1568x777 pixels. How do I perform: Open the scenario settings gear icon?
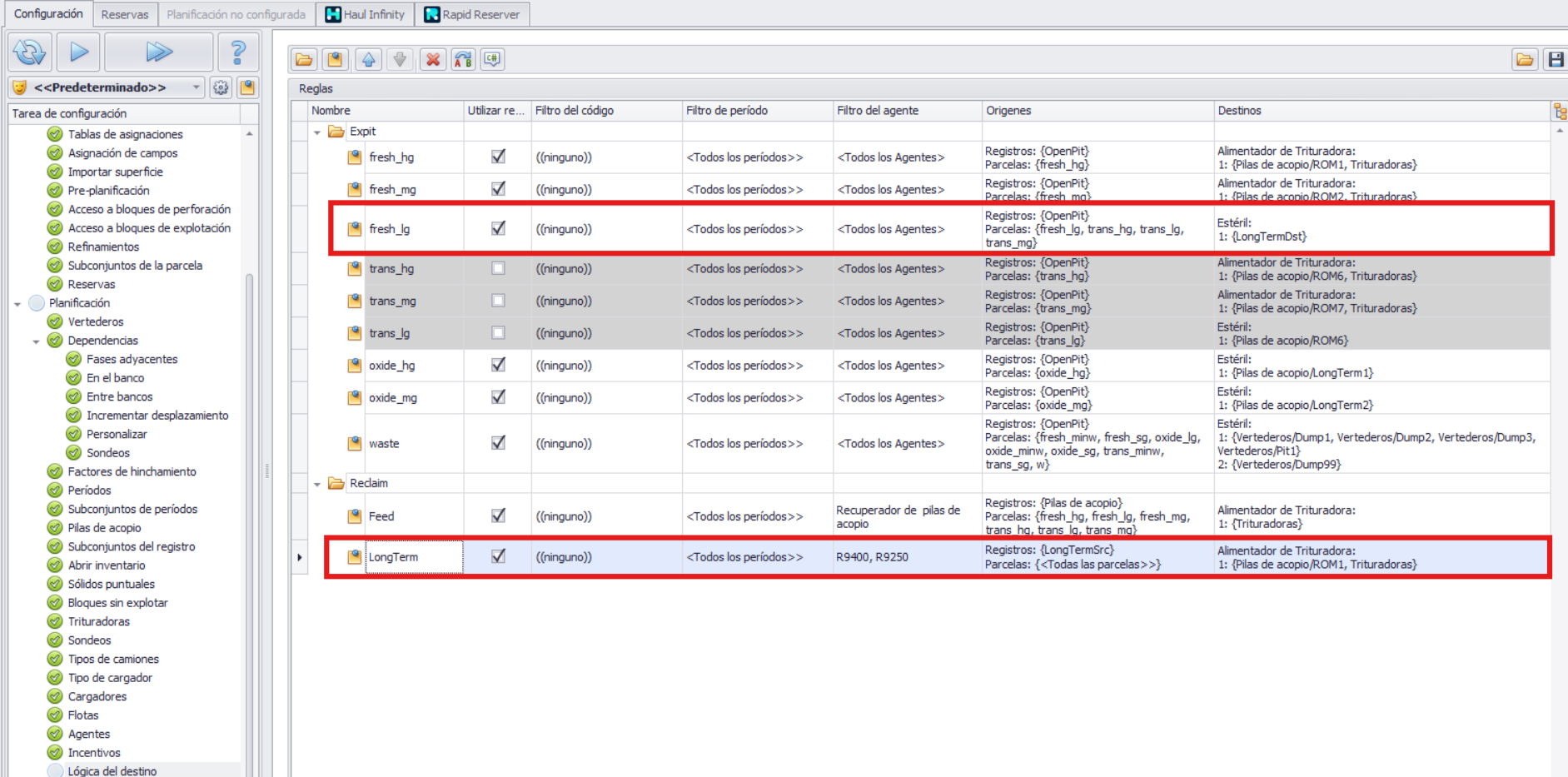click(x=219, y=87)
